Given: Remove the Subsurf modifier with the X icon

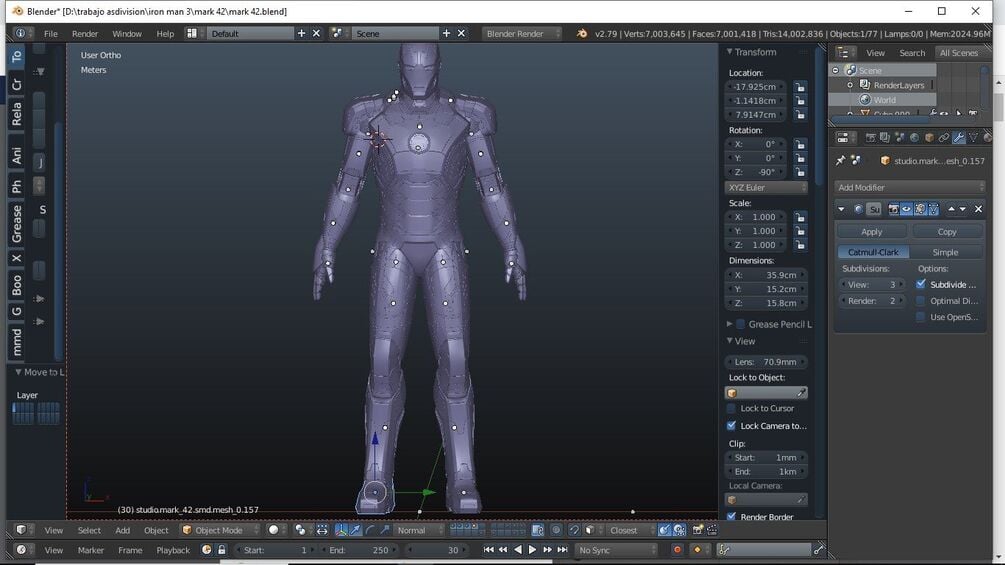Looking at the screenshot, I should coord(978,209).
